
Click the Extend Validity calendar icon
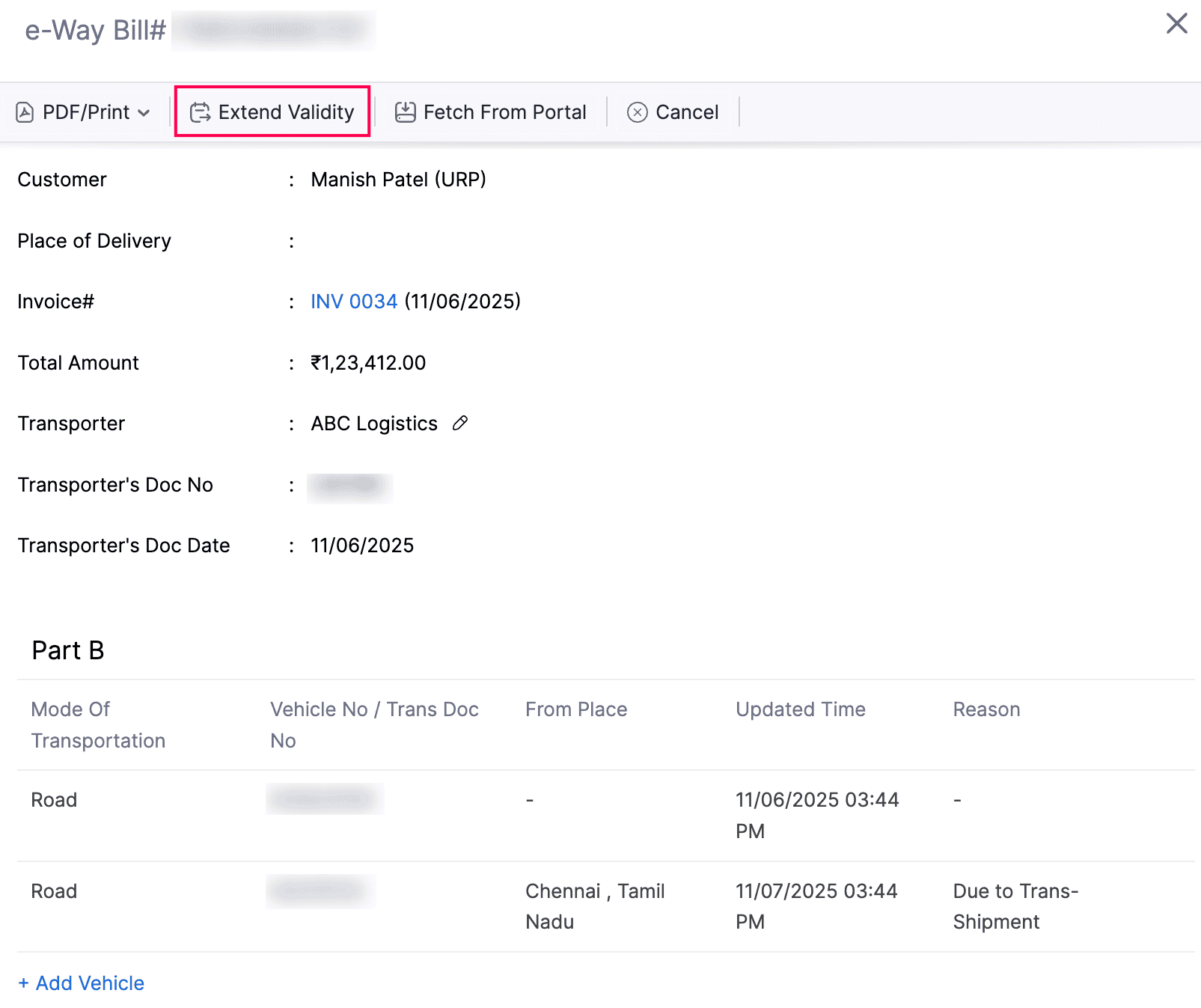[200, 112]
